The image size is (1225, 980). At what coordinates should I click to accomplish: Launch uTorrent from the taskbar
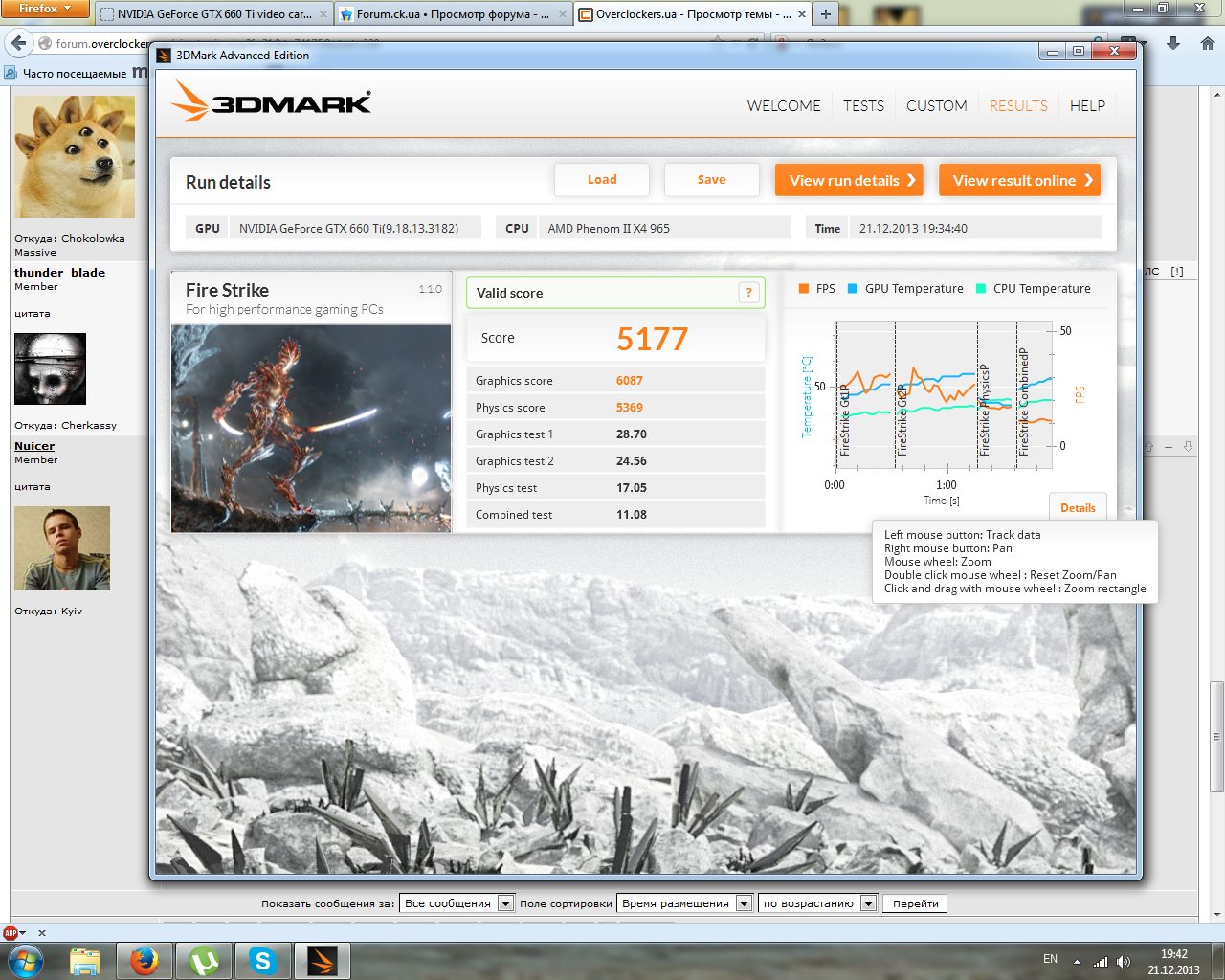pos(204,960)
